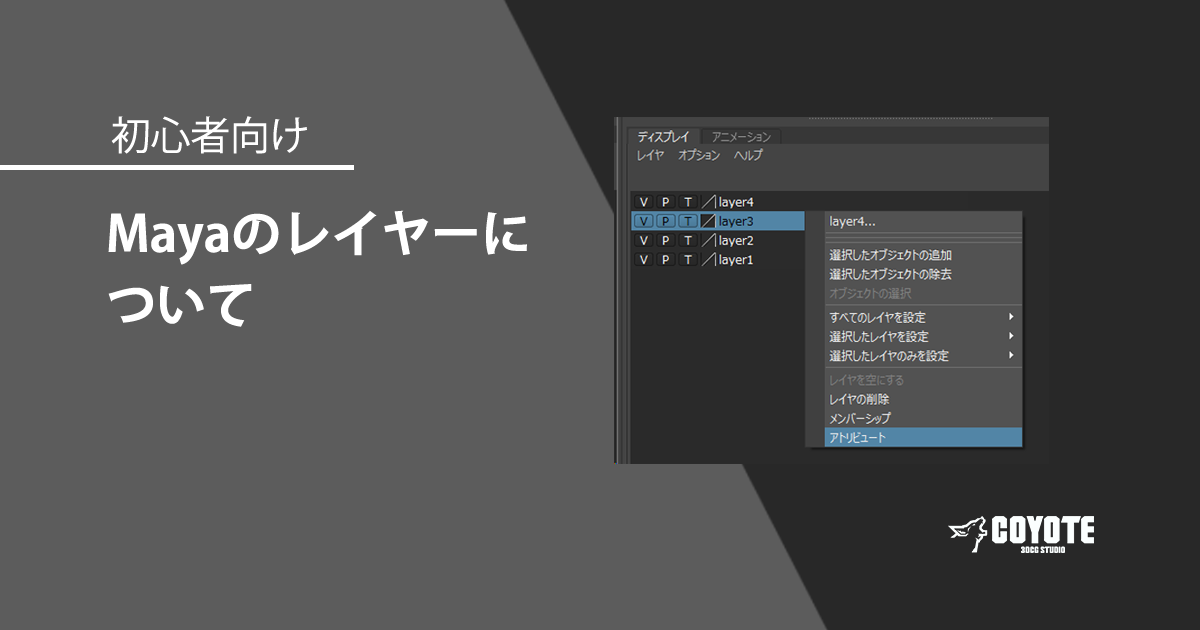
Task: Choose アトリビュート from context menu
Action: click(923, 437)
